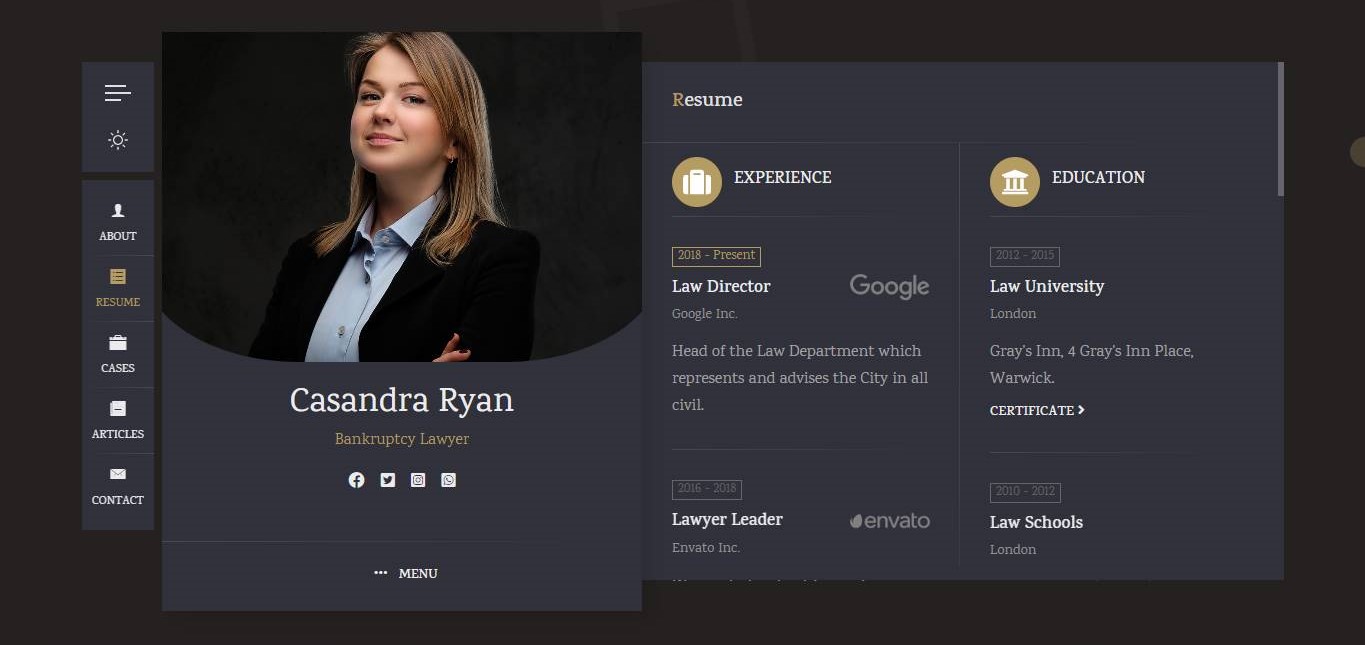Go to the About section
The width and height of the screenshot is (1365, 645).
(x=118, y=221)
